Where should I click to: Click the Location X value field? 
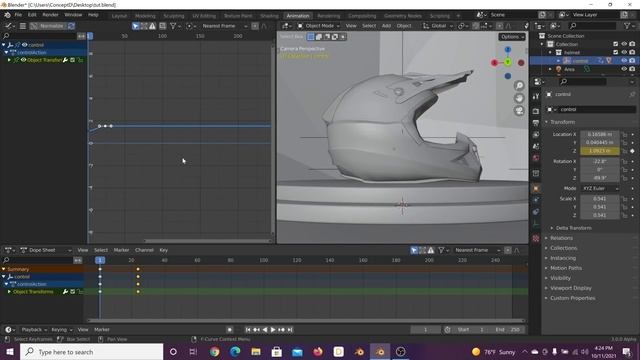click(x=600, y=134)
